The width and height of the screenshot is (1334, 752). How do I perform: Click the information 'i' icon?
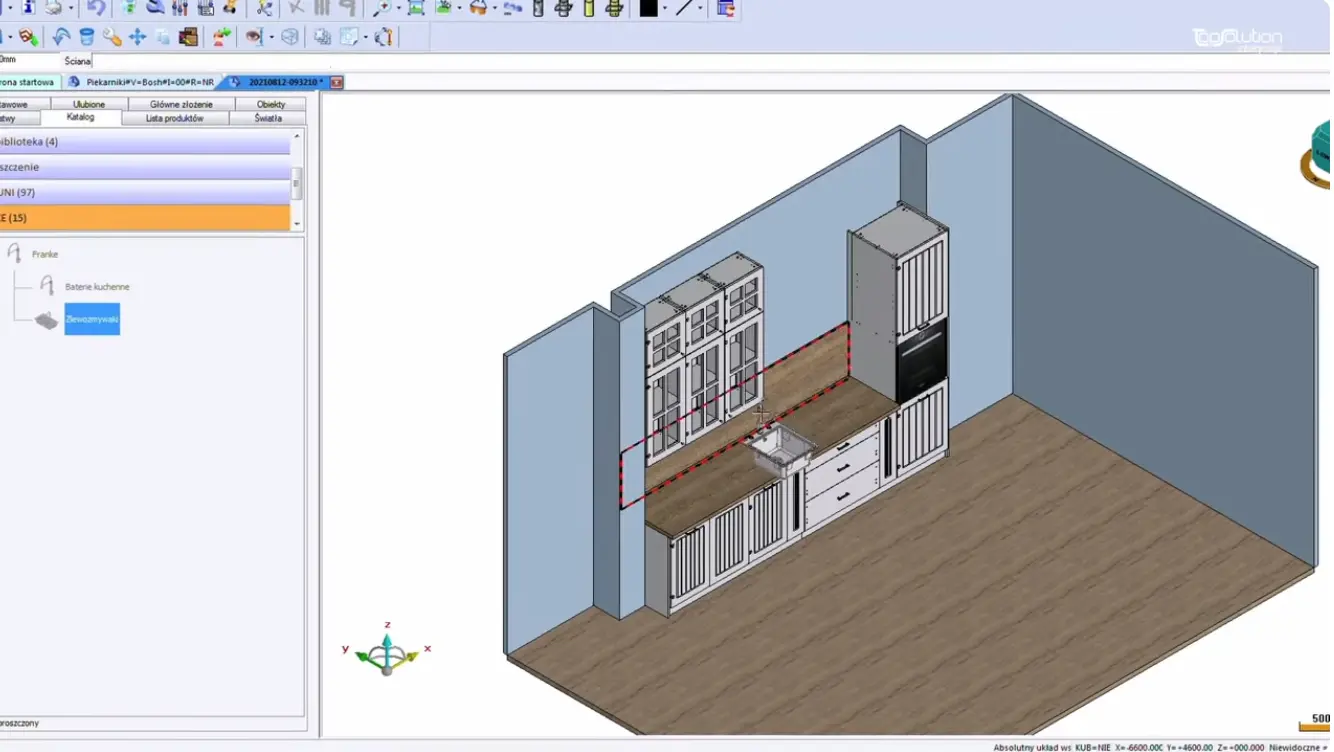tap(28, 8)
